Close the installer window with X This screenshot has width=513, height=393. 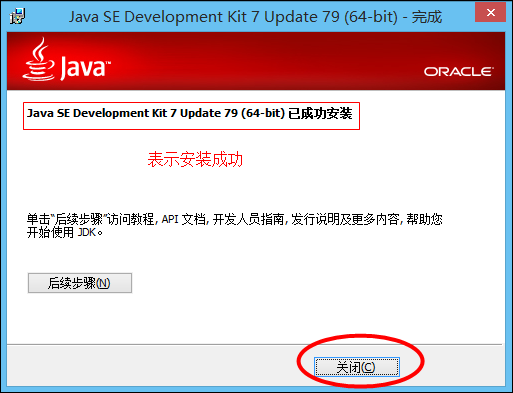[x=490, y=13]
